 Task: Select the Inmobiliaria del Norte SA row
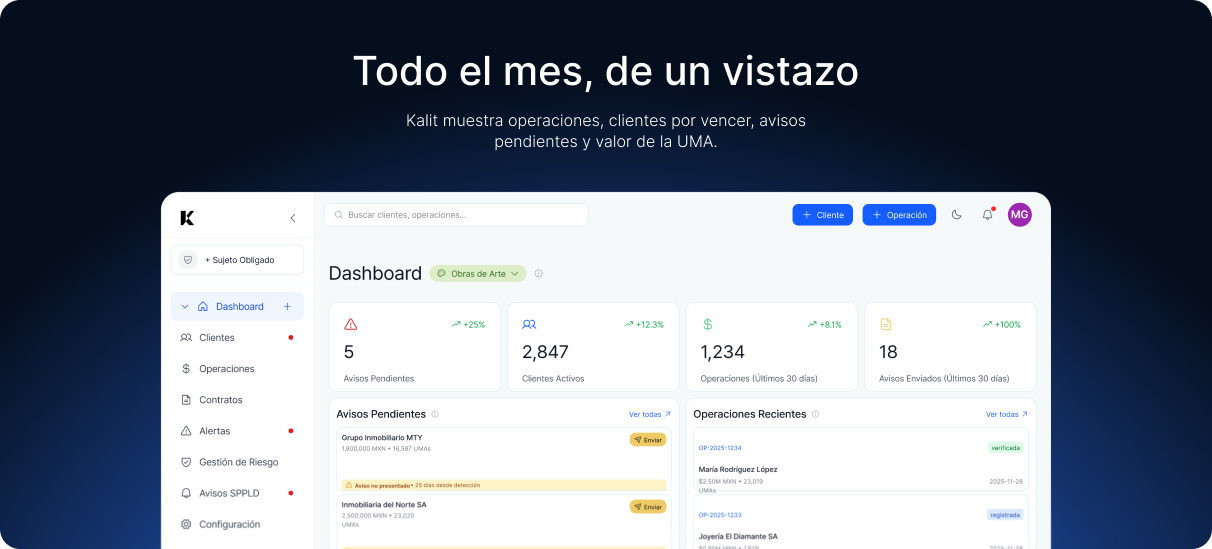pos(504,521)
